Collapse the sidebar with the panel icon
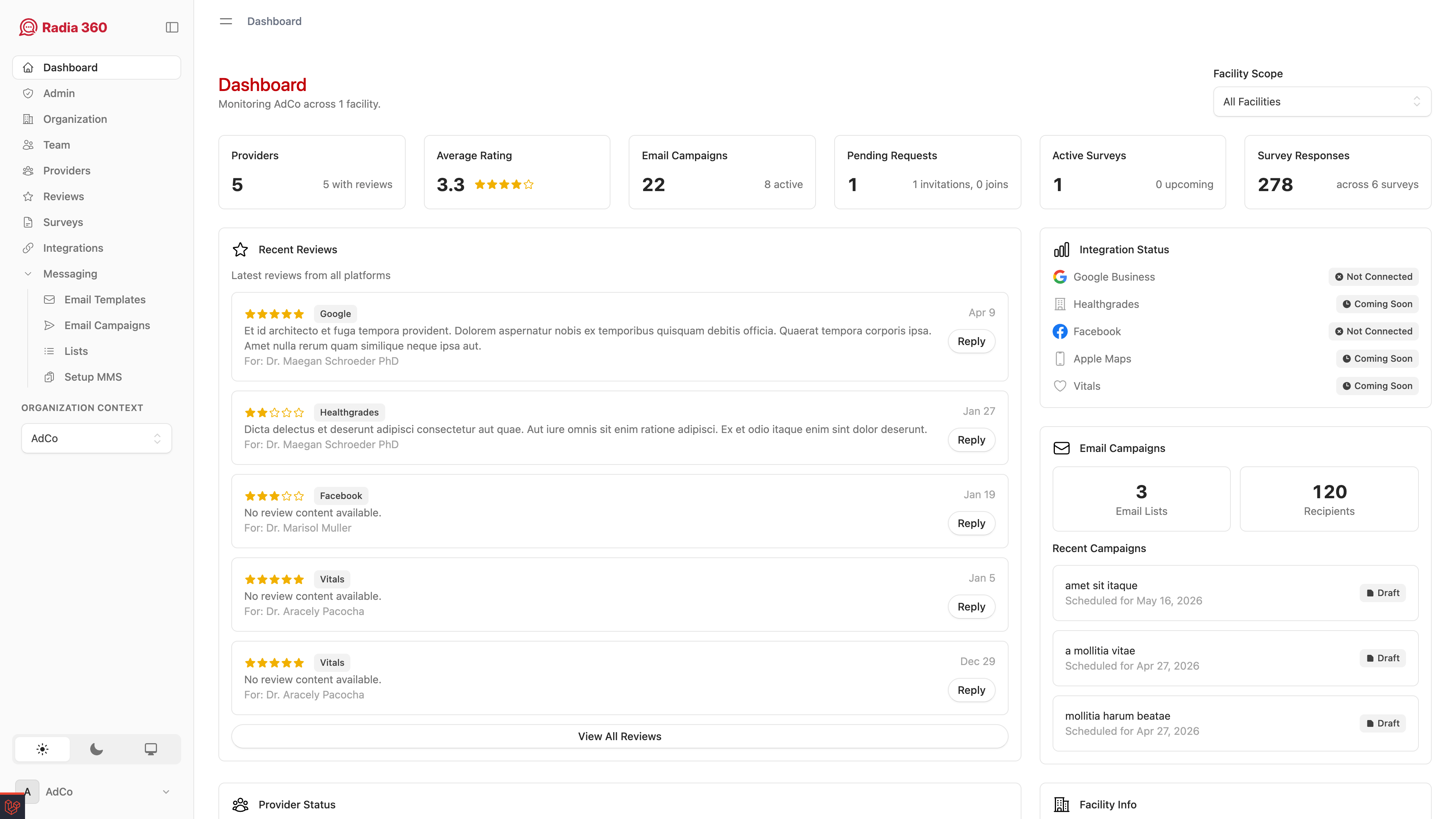Image resolution: width=1456 pixels, height=819 pixels. pos(172,27)
